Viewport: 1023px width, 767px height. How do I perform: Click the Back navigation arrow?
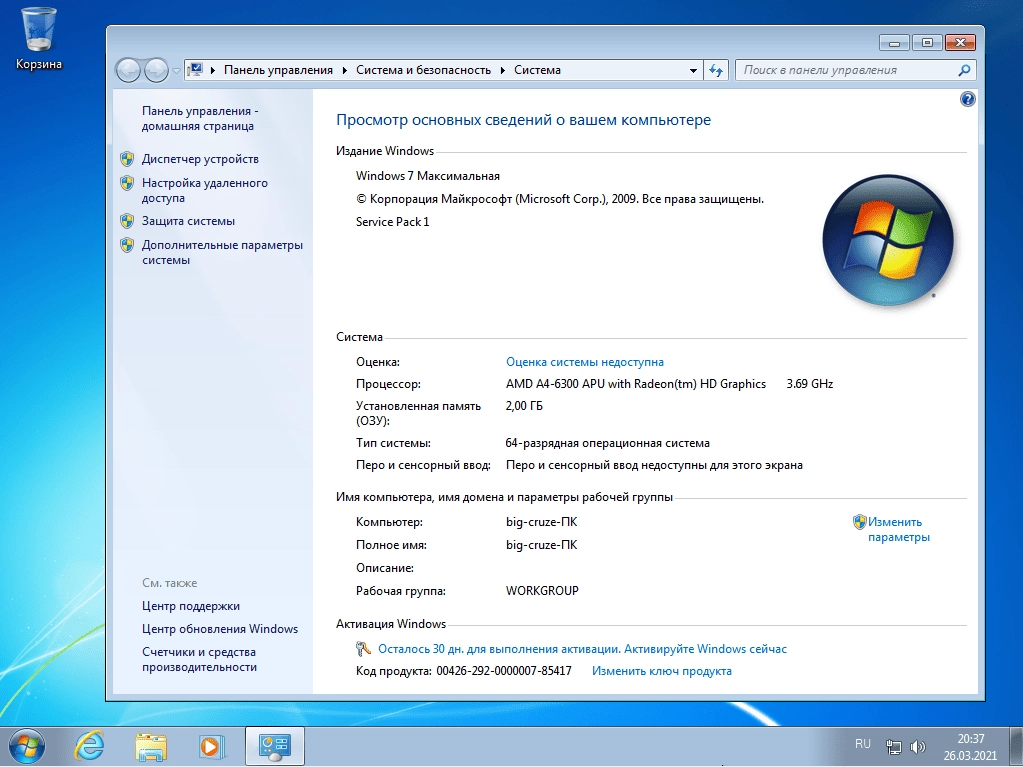129,70
